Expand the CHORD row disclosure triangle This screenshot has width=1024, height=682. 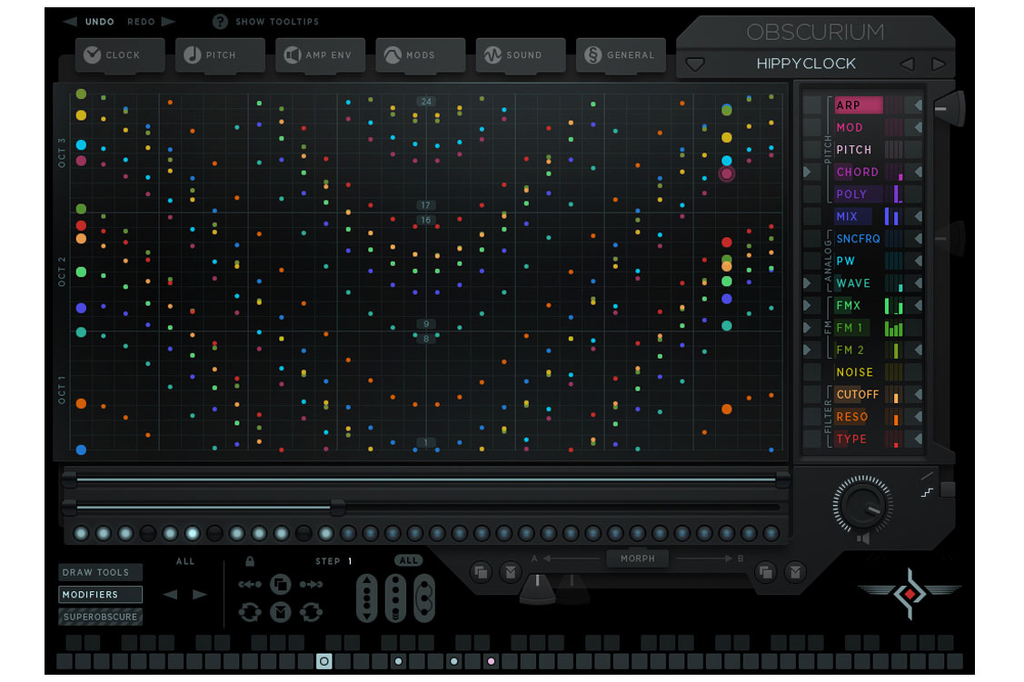808,172
